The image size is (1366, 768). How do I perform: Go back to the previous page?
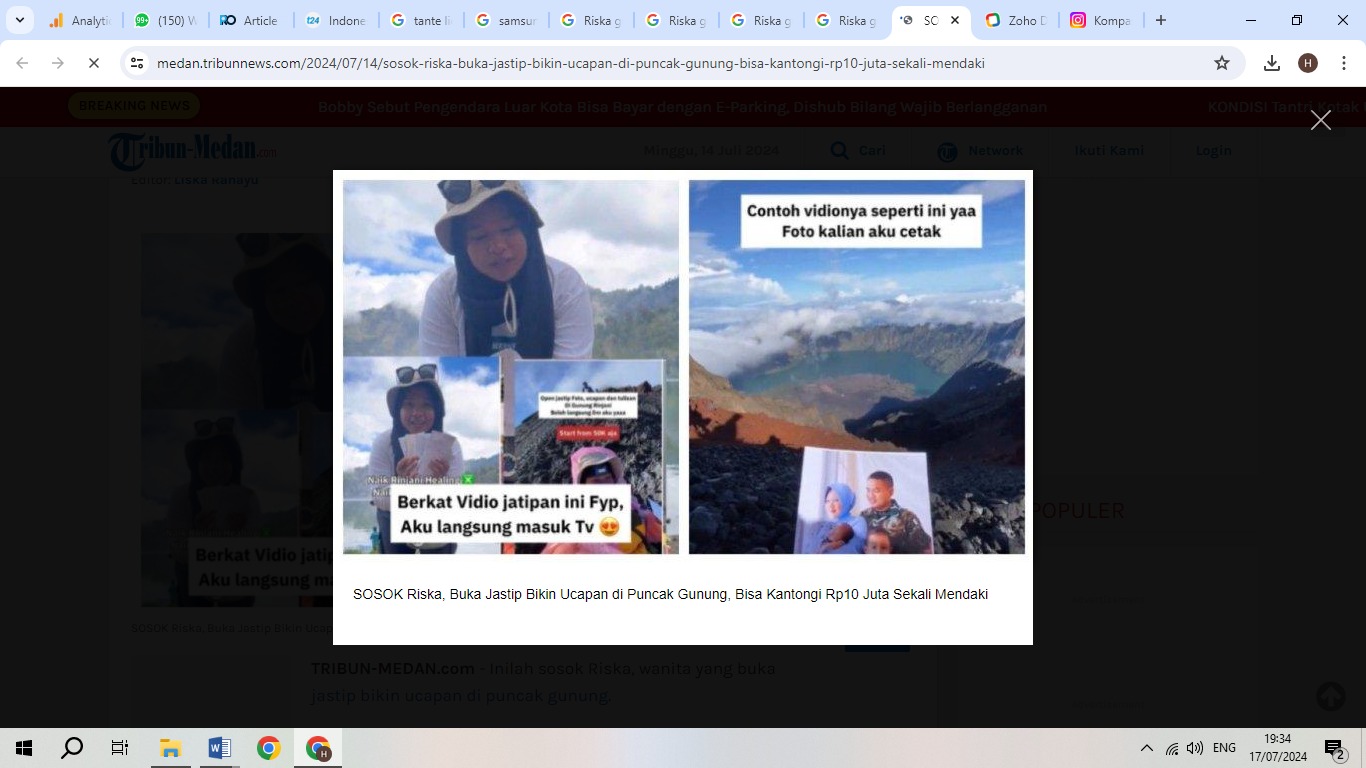22,63
